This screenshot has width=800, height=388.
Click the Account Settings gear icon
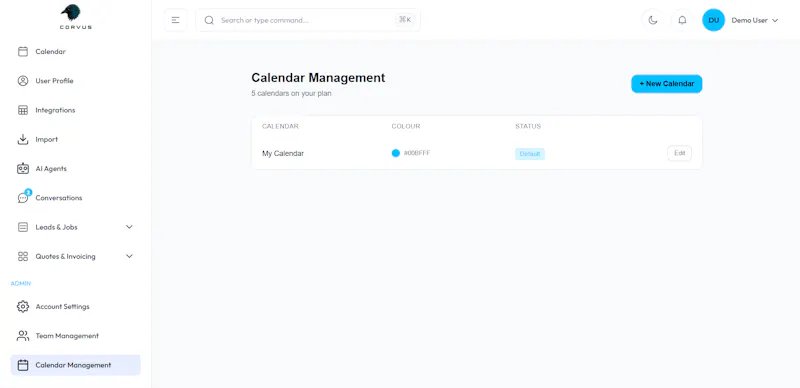pos(23,307)
